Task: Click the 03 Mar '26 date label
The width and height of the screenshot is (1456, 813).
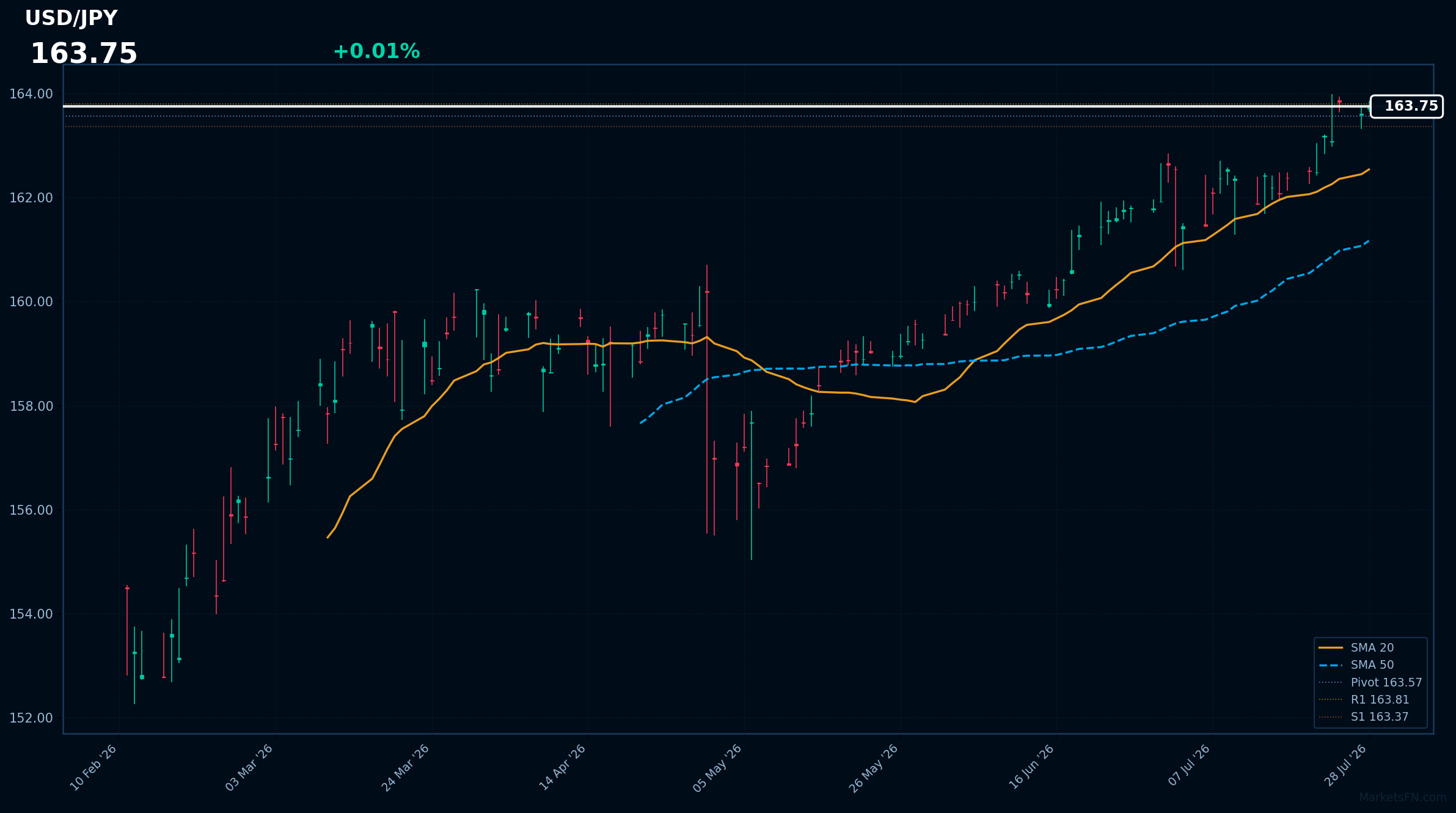Action: [x=249, y=768]
